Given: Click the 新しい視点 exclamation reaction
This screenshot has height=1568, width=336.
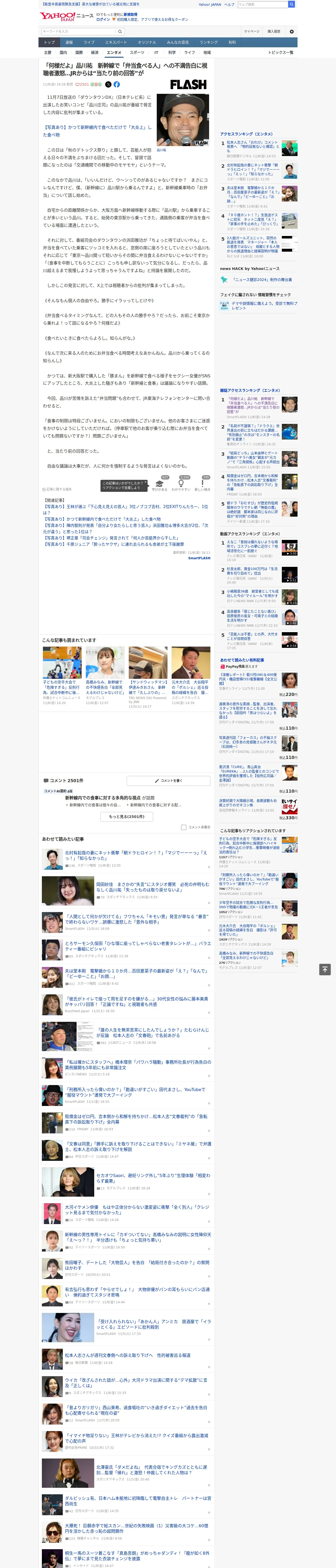Looking at the screenshot, I should [203, 483].
